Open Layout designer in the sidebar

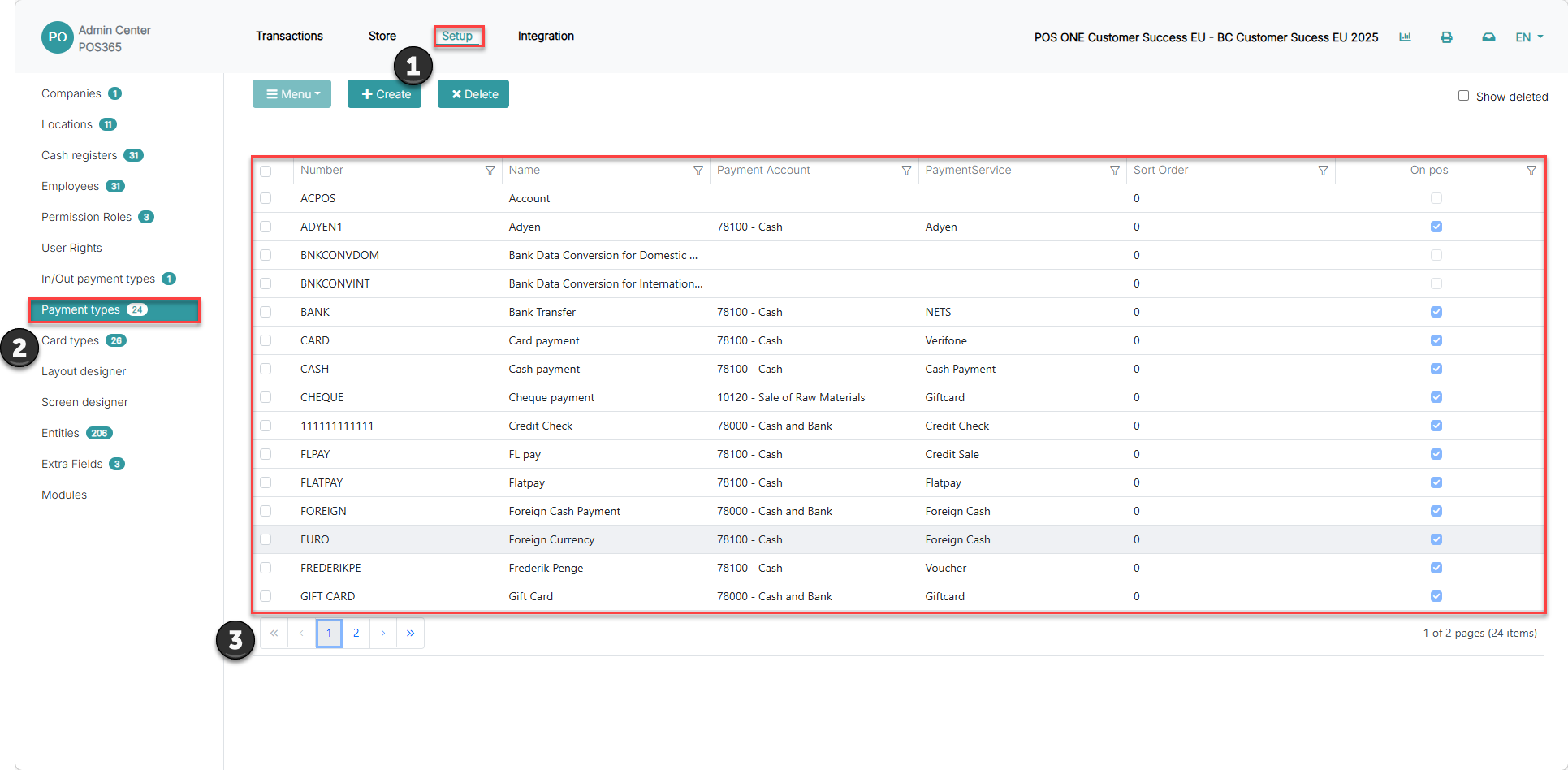click(84, 371)
